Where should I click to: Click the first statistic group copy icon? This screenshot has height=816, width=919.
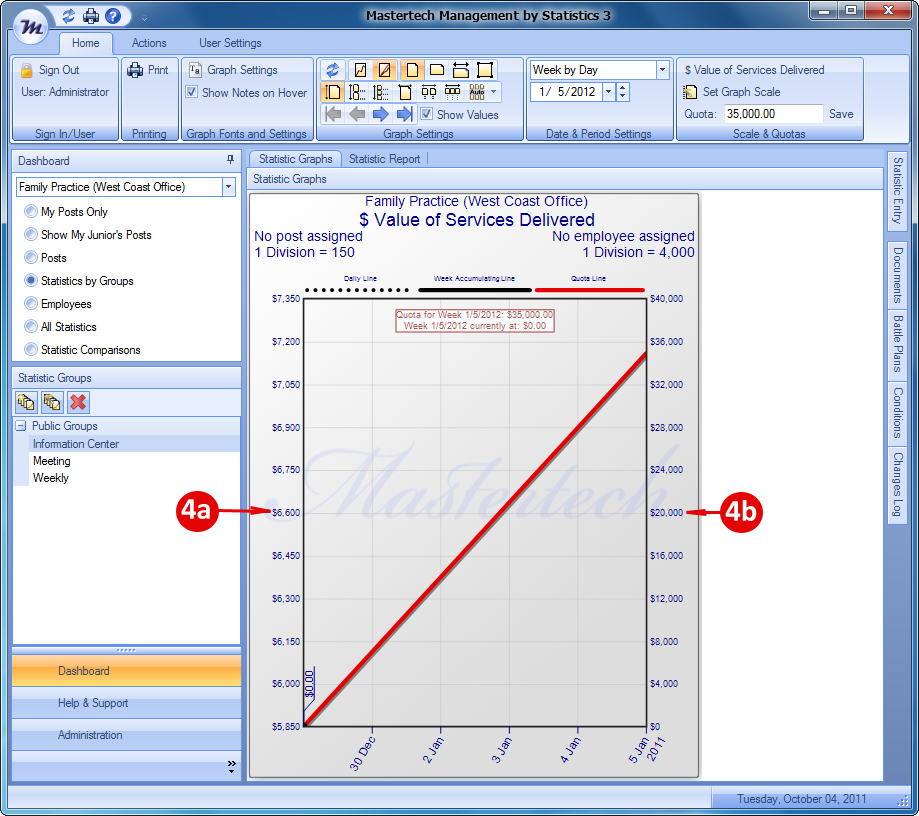26,402
